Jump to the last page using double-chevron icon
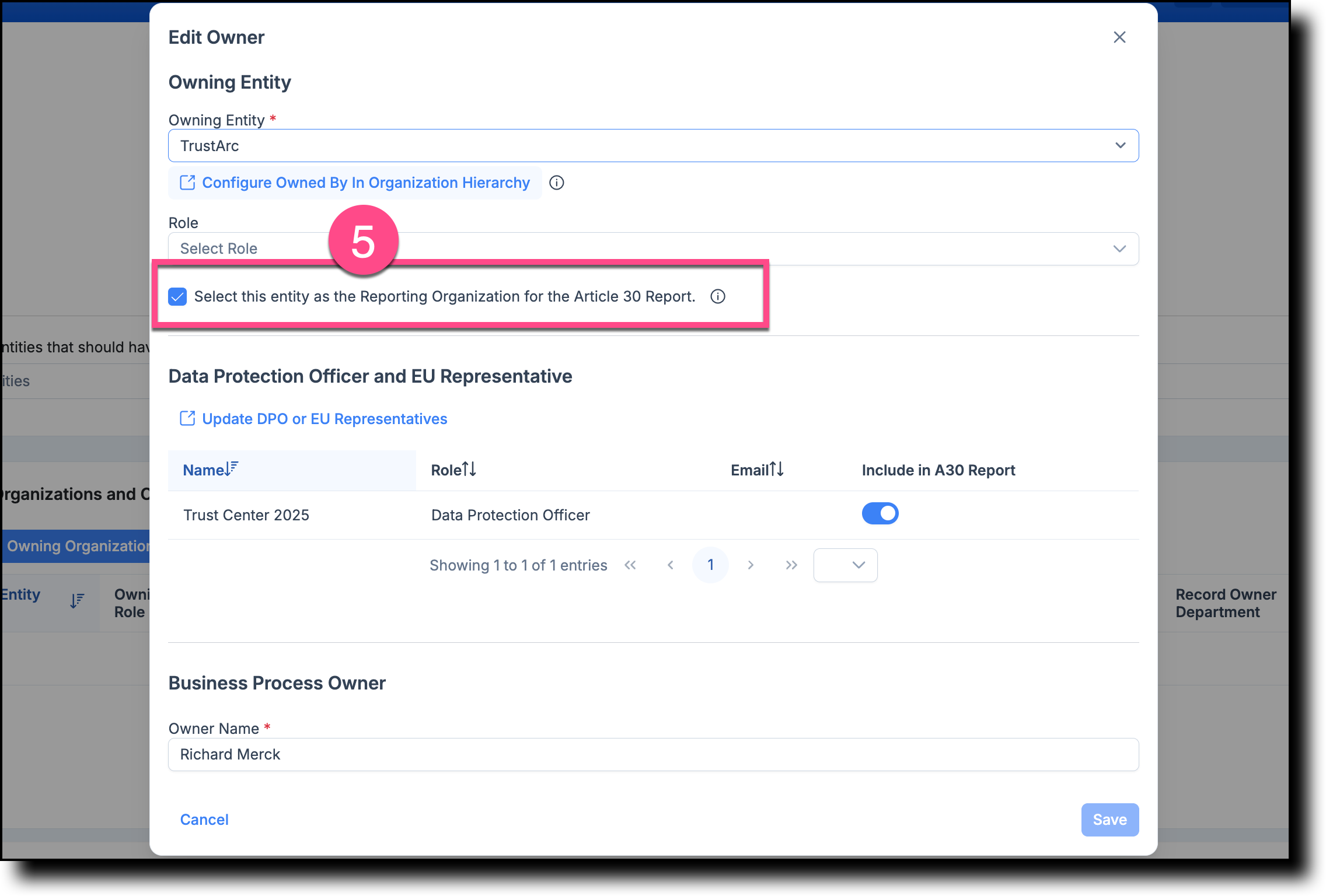 coord(791,565)
